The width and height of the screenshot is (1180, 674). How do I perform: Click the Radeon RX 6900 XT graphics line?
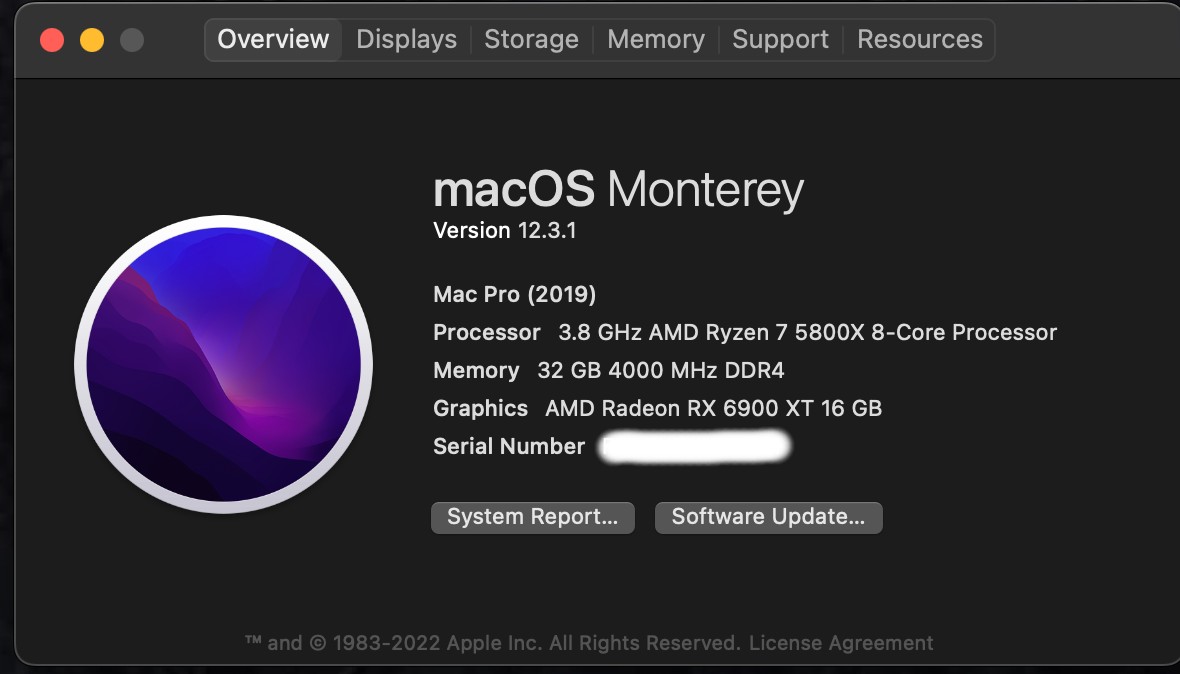[x=713, y=408]
